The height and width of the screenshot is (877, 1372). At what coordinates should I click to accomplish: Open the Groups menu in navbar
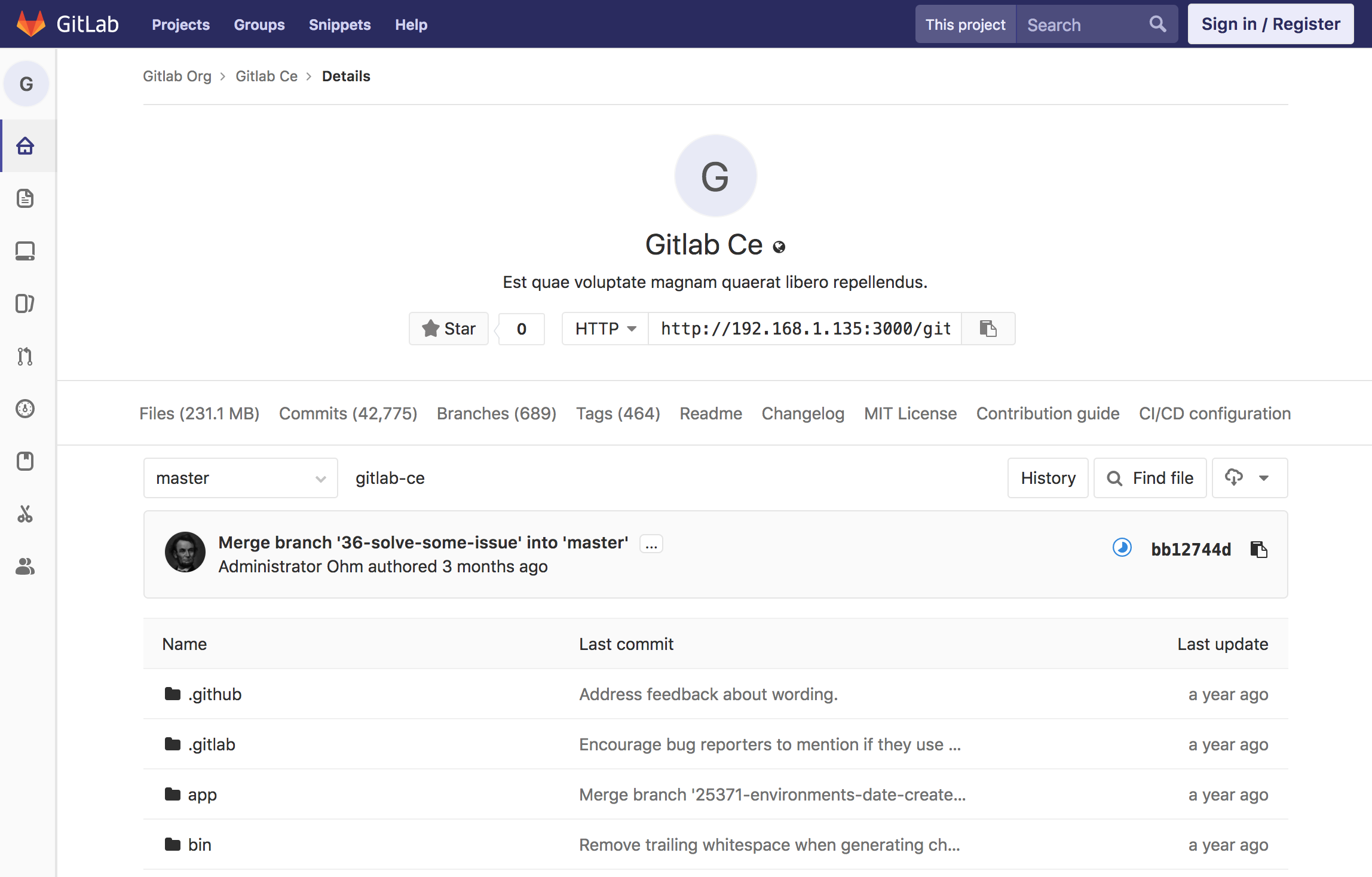click(259, 24)
